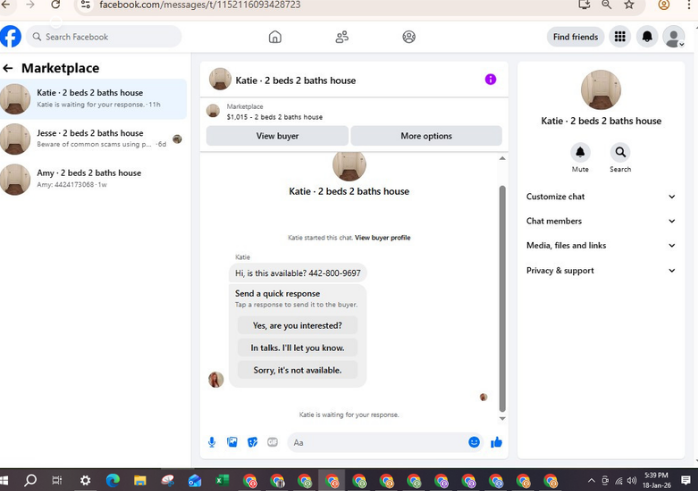Open Jesse's 2 beds 2 baths conversation
The width and height of the screenshot is (698, 491).
click(93, 139)
